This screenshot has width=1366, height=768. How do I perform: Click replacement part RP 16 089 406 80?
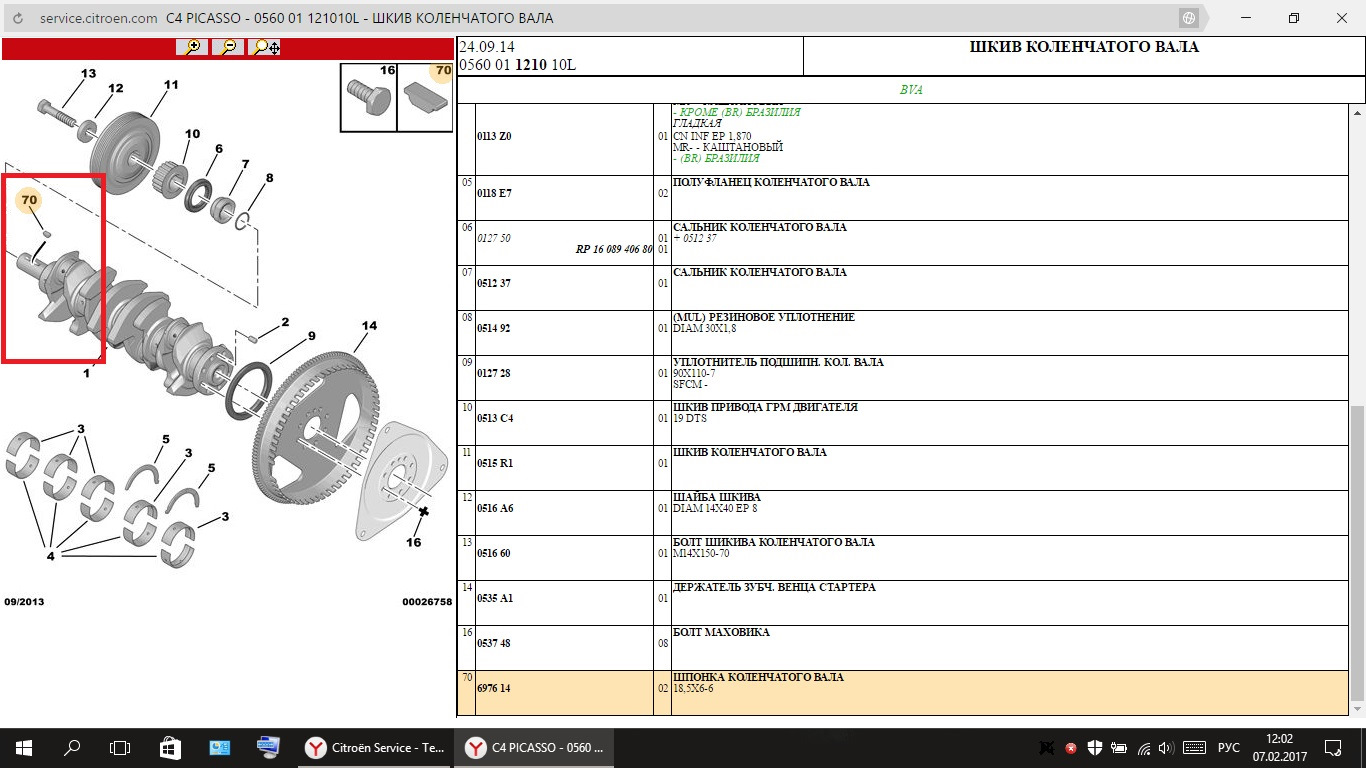614,249
